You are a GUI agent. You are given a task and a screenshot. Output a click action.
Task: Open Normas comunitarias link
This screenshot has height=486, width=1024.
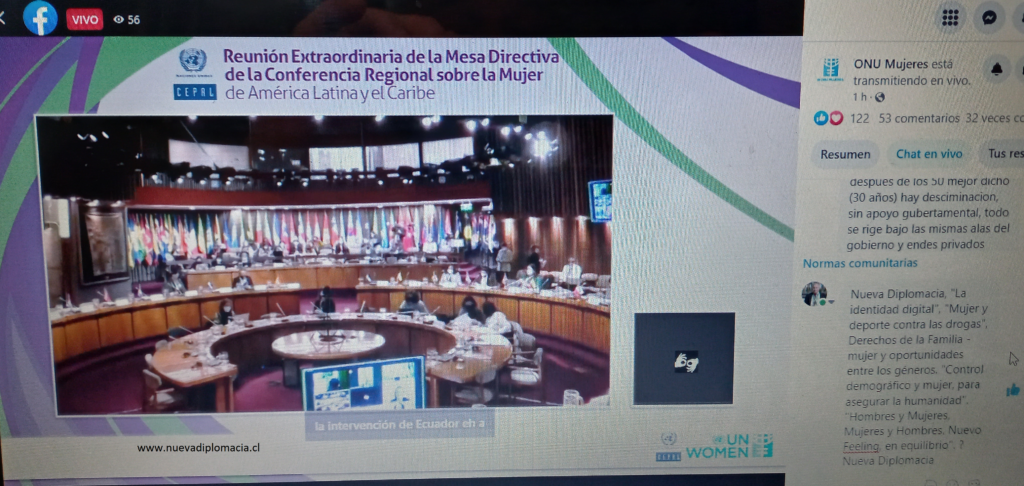pos(860,263)
